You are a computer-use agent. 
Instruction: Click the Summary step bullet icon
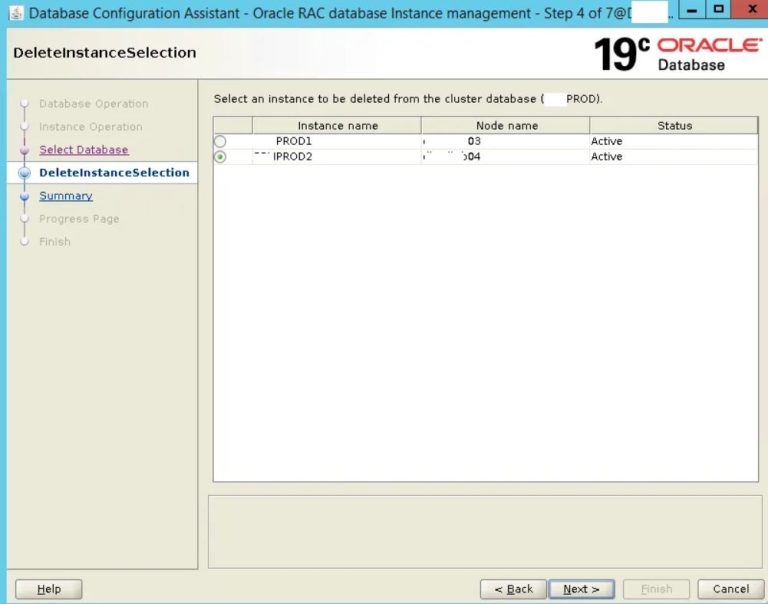(25, 196)
